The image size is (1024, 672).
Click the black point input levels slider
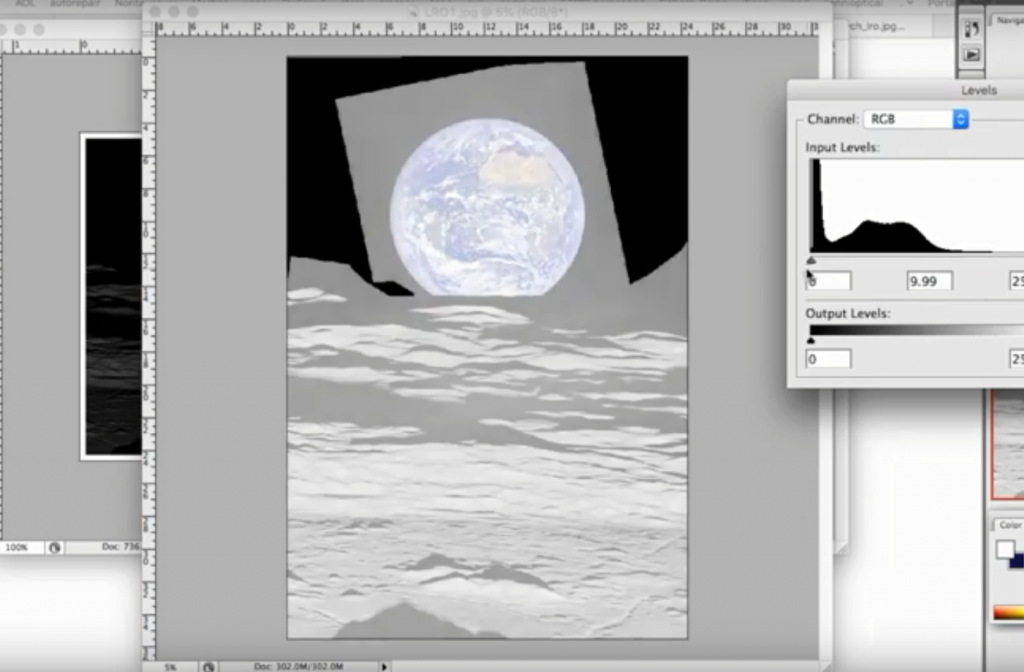(x=811, y=262)
